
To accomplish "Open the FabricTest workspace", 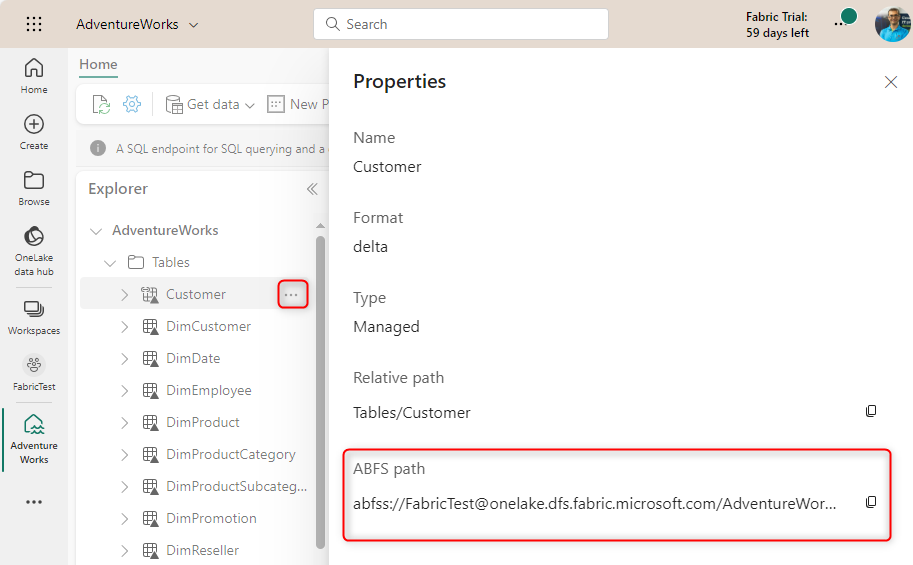I will coord(34,372).
